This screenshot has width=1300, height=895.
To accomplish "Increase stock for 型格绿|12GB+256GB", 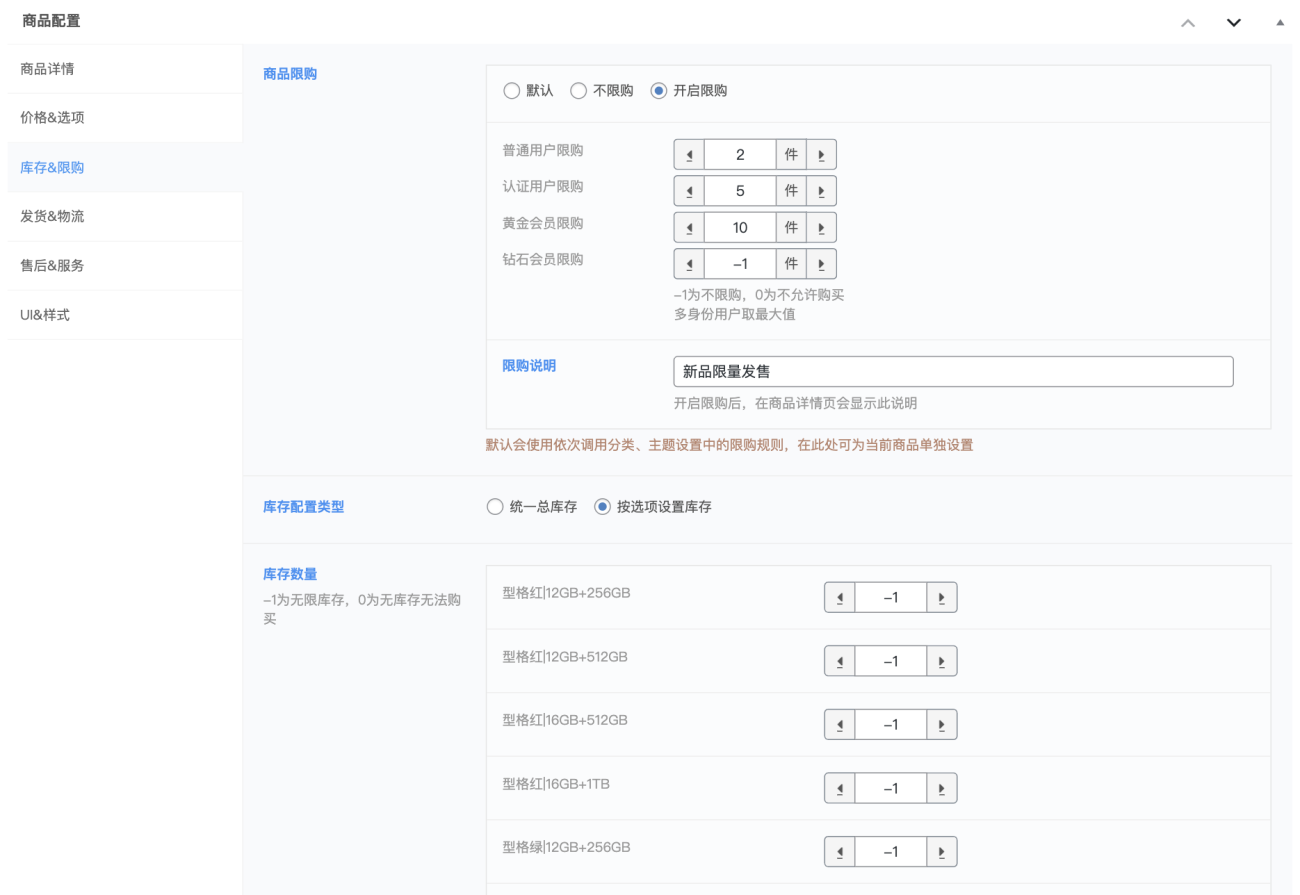I will point(942,852).
